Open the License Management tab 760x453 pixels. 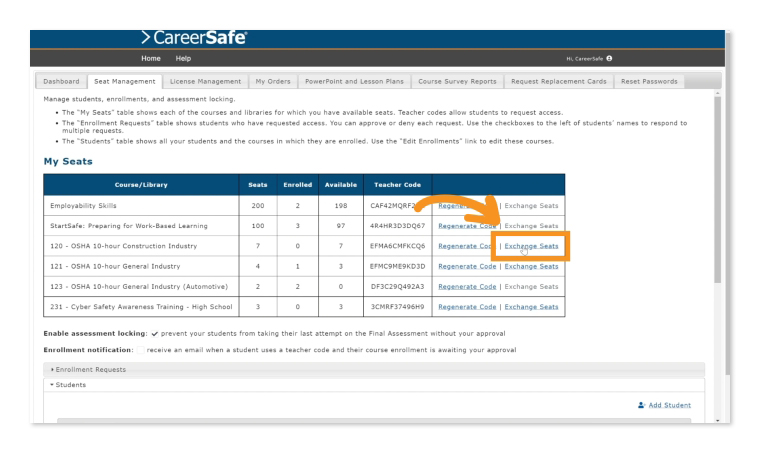(205, 81)
